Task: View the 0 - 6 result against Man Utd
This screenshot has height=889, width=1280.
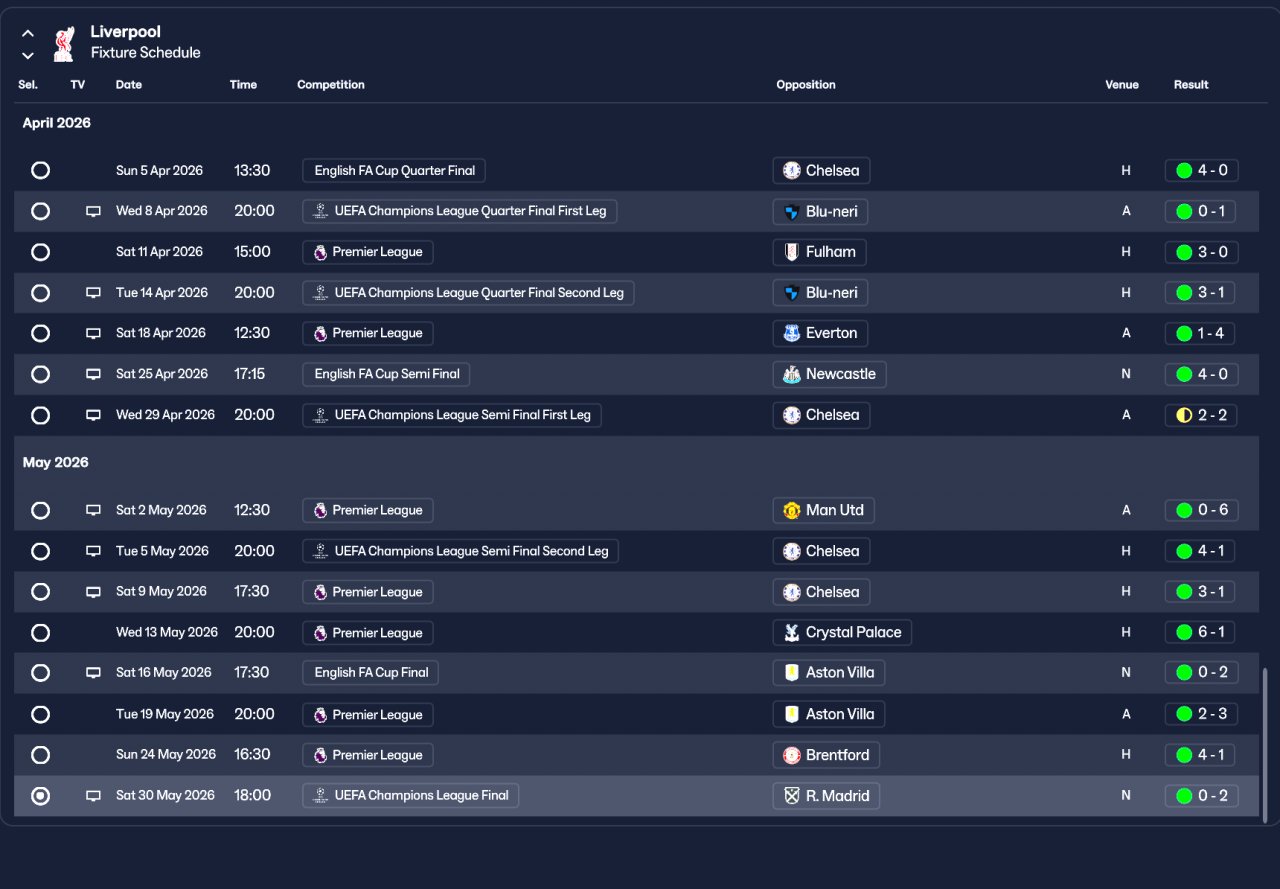Action: [x=1202, y=510]
